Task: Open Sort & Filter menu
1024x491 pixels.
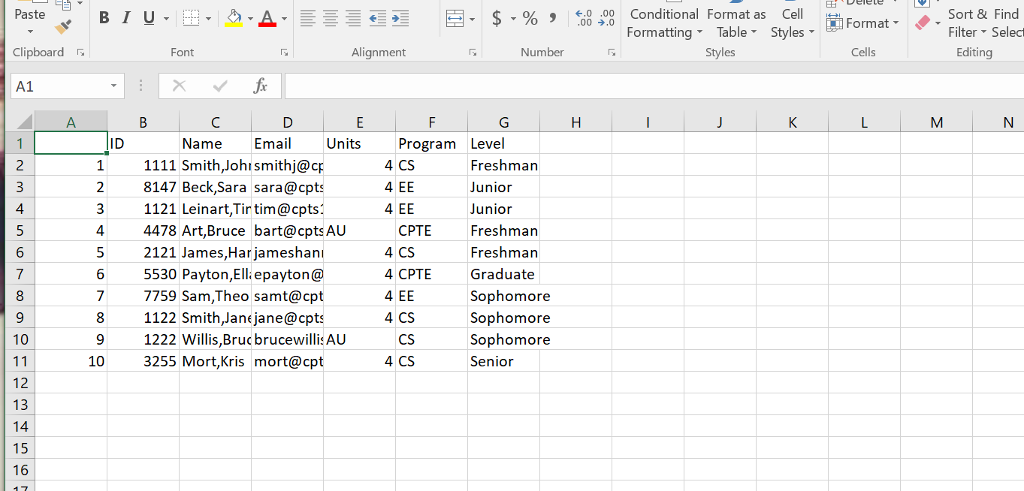Action: 967,23
